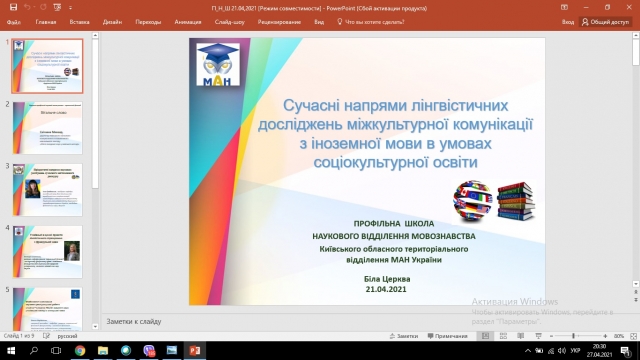Viewport: 640px width, 360px height.
Task: Open spell check icon in status bar
Action: (46, 336)
